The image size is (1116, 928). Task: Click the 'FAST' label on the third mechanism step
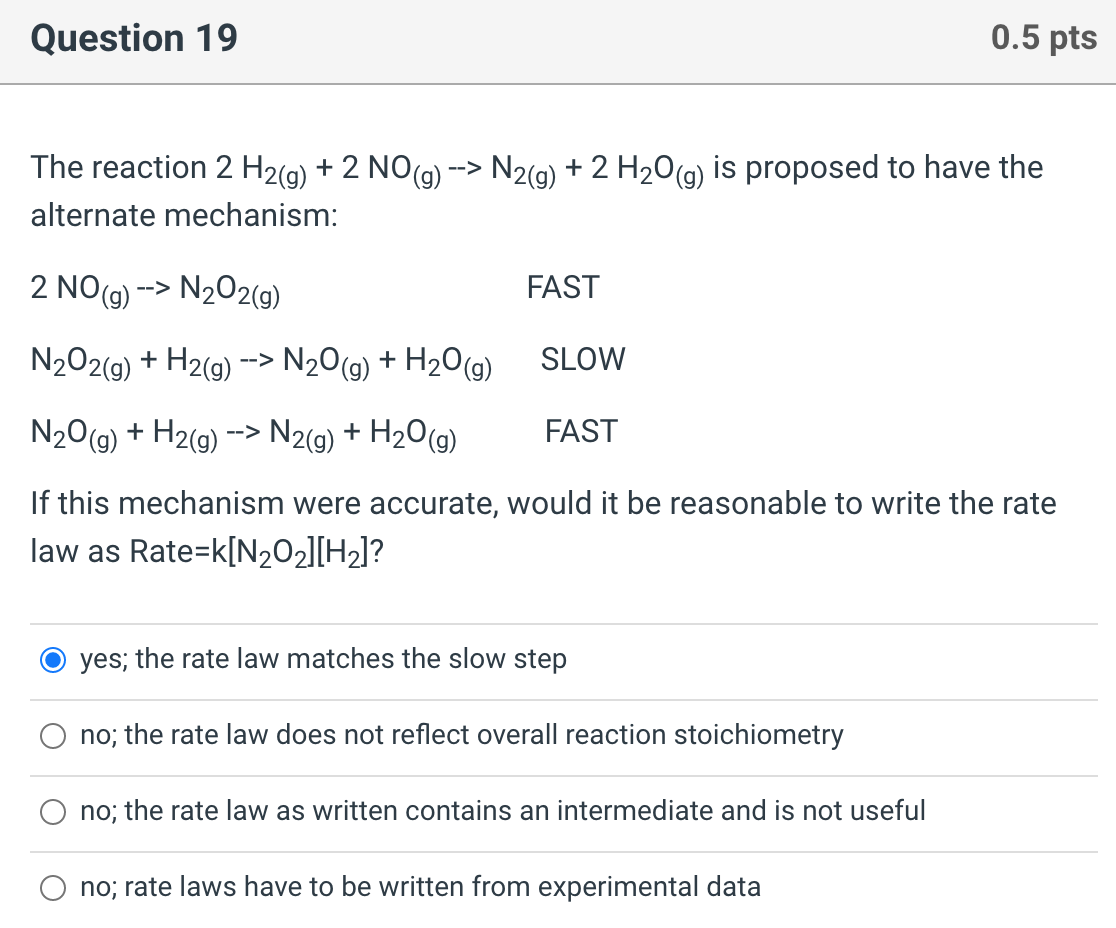coord(581,431)
